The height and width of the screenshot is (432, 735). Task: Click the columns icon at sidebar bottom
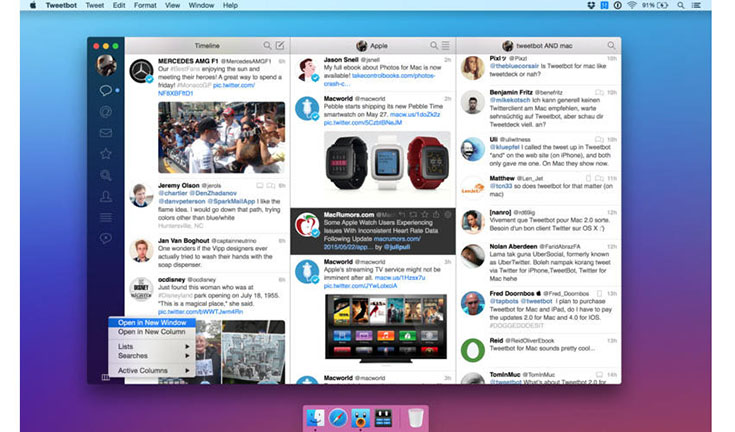coord(105,377)
